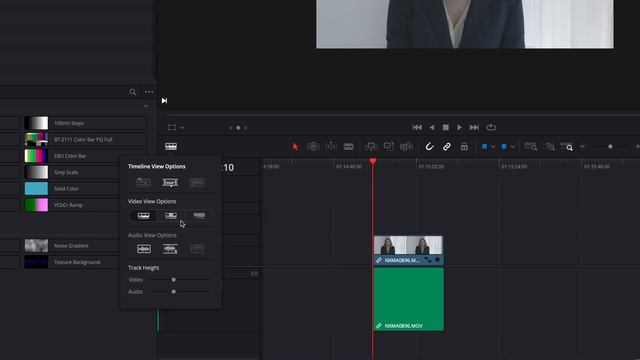
Task: Click the blue Flag clip icon
Action: pyautogui.click(x=484, y=147)
